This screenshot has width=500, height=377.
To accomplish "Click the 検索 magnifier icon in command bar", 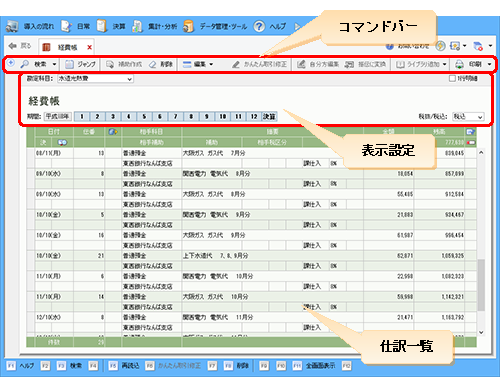I will (25, 64).
